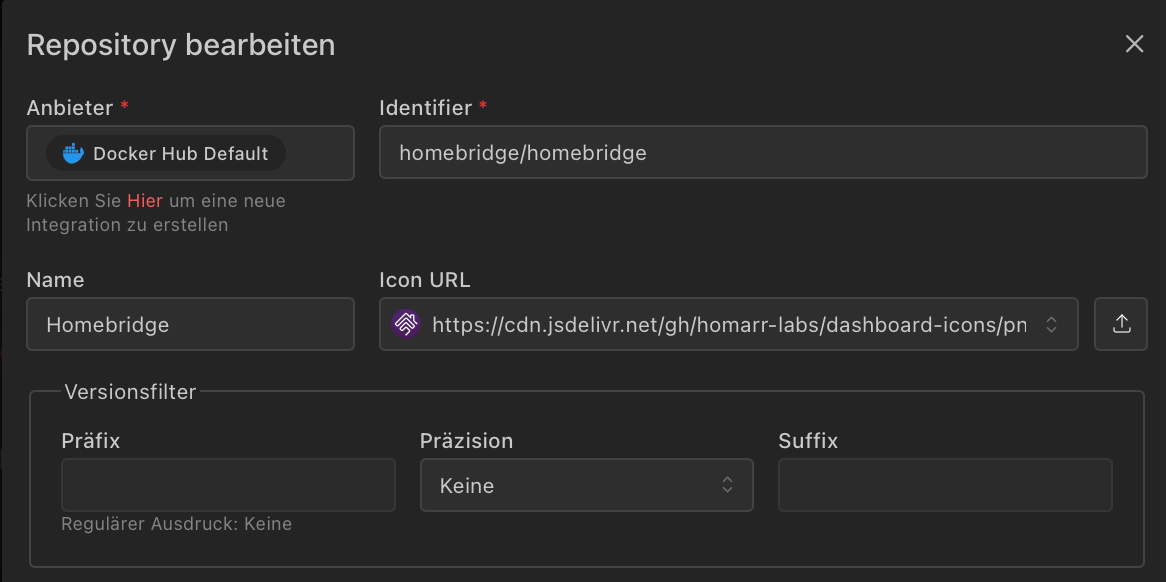Click the purple Homebridge icon preview
This screenshot has height=582, width=1166.
coord(406,324)
